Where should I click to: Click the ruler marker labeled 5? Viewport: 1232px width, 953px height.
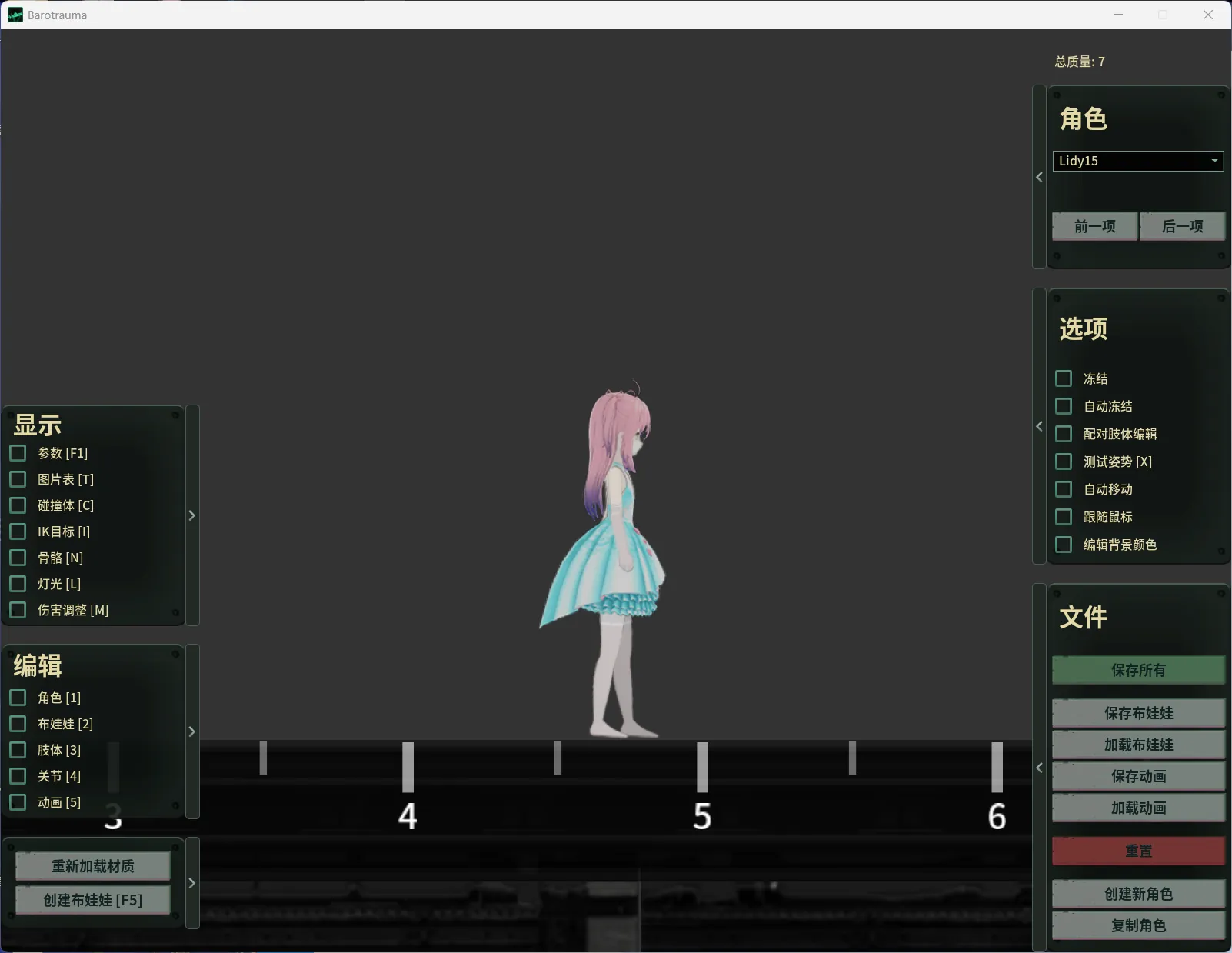(x=702, y=815)
